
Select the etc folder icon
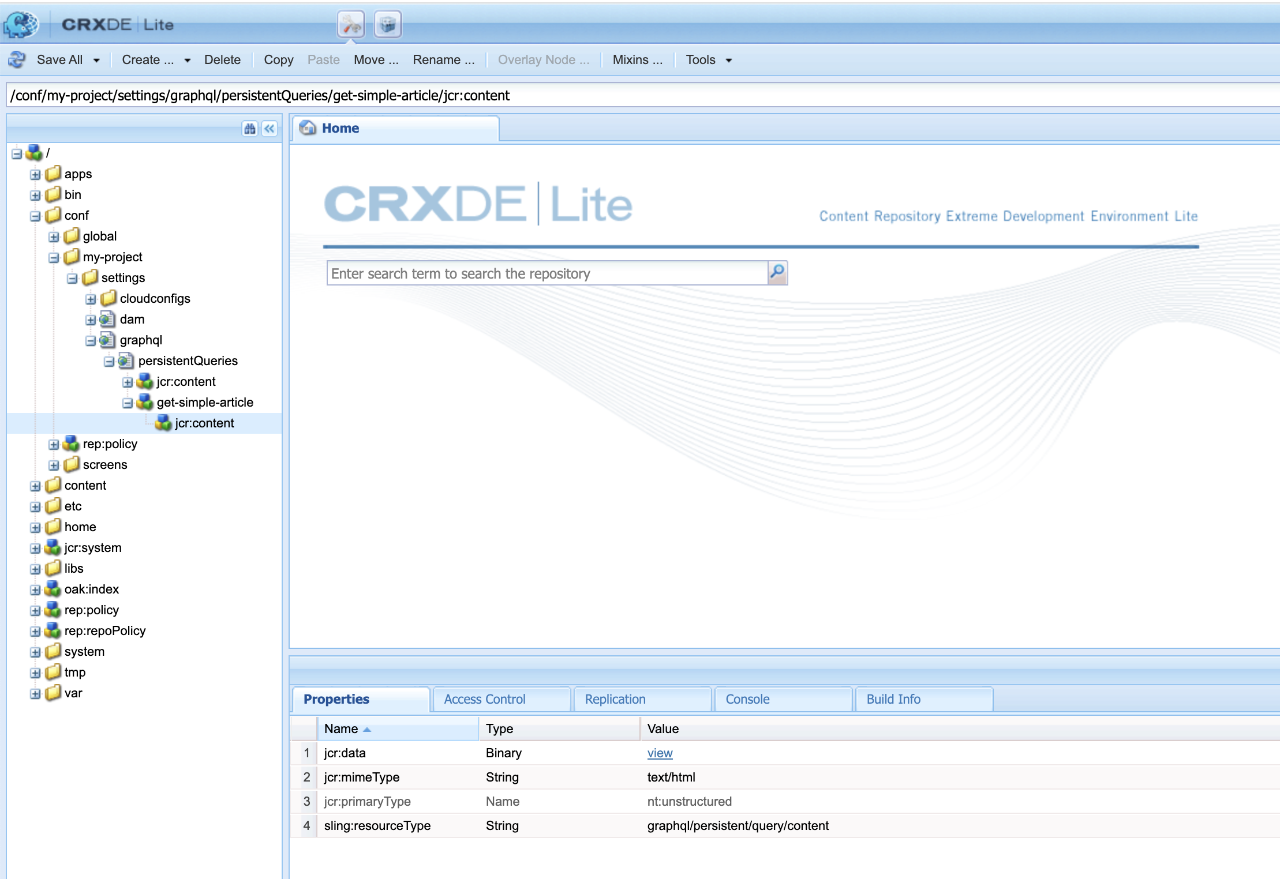click(x=53, y=507)
